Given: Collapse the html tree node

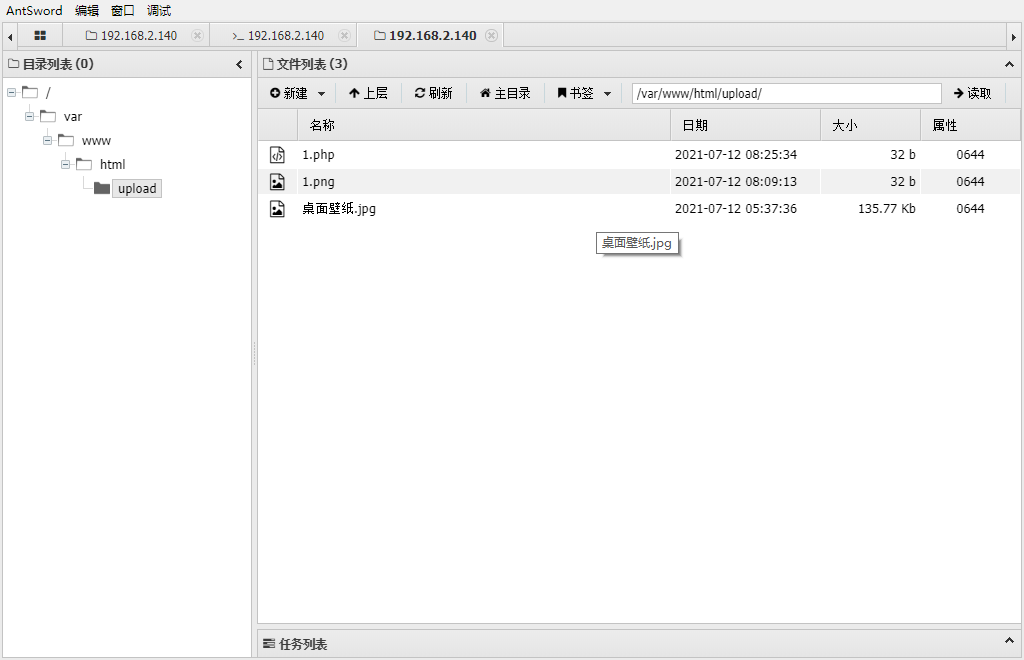Looking at the screenshot, I should [65, 165].
